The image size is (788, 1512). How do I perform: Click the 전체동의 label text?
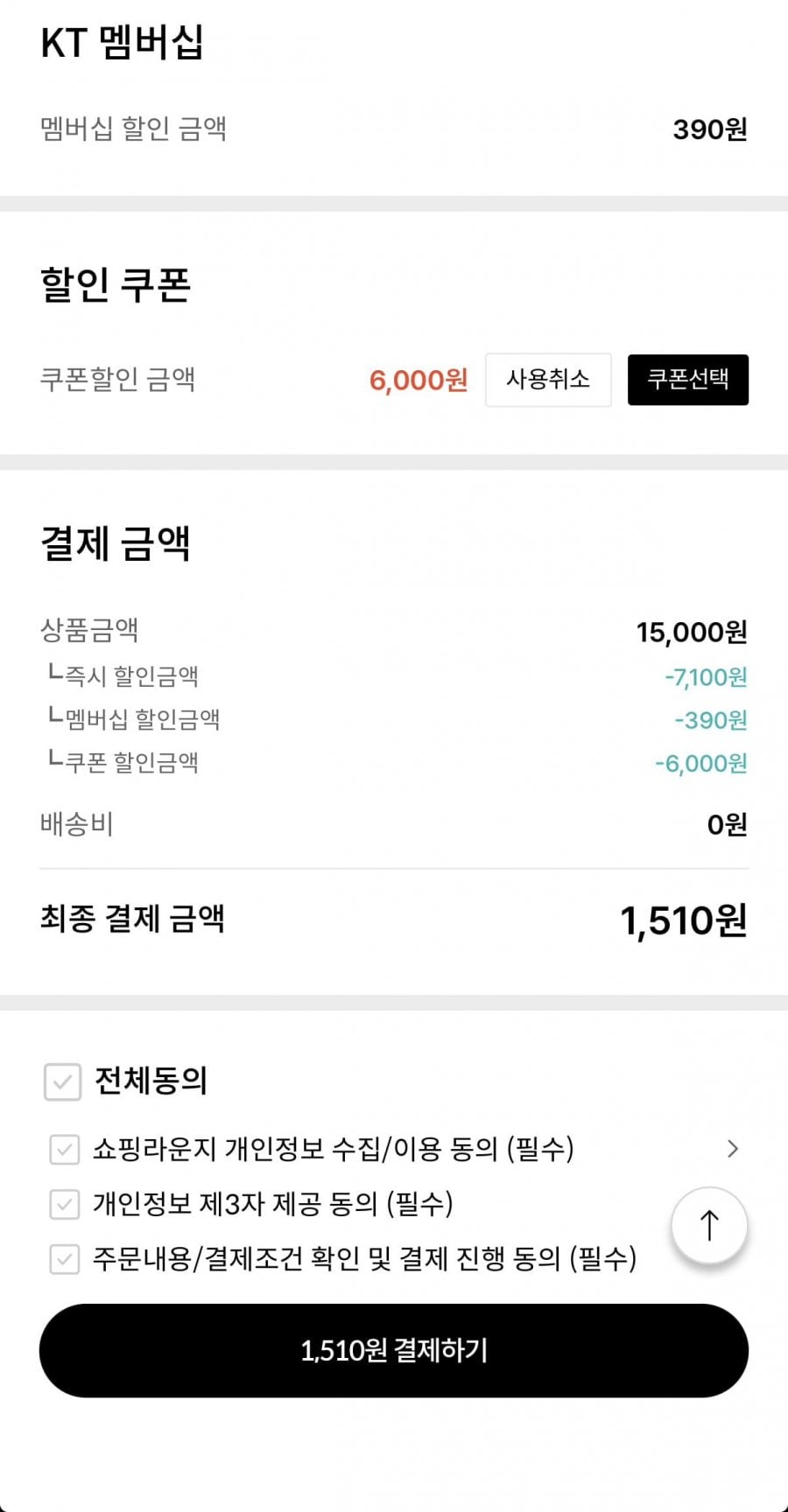pos(151,1081)
